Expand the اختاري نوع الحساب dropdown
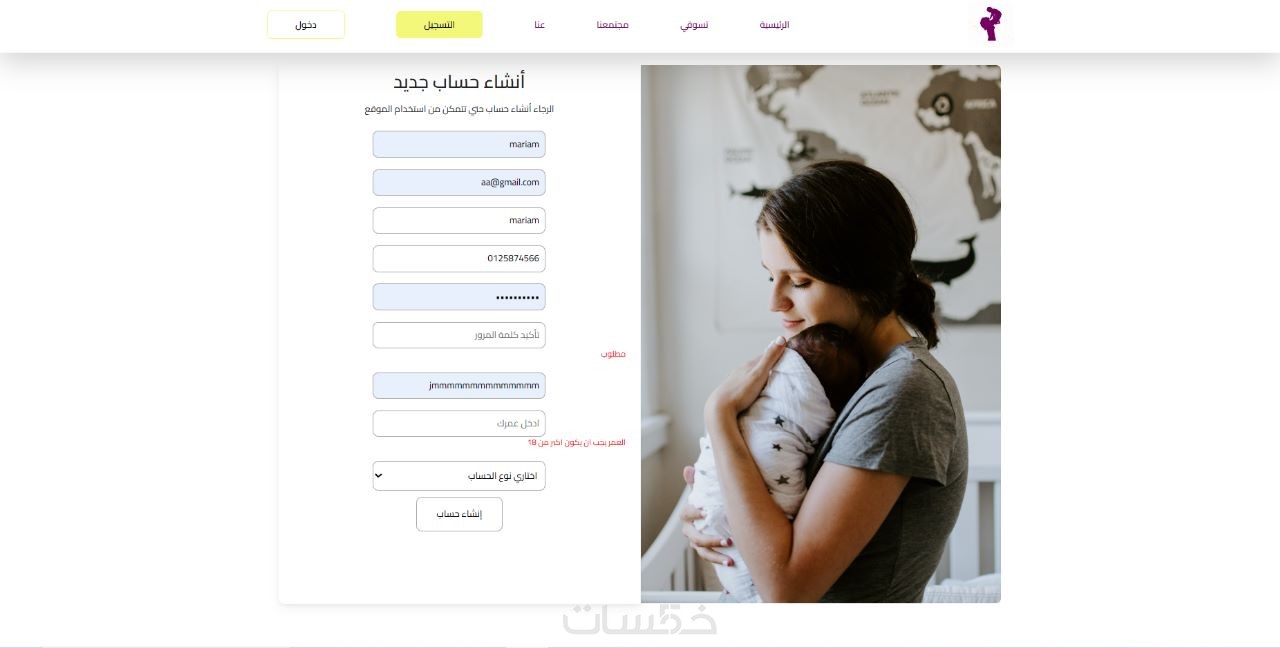This screenshot has height=648, width=1280. click(x=459, y=476)
